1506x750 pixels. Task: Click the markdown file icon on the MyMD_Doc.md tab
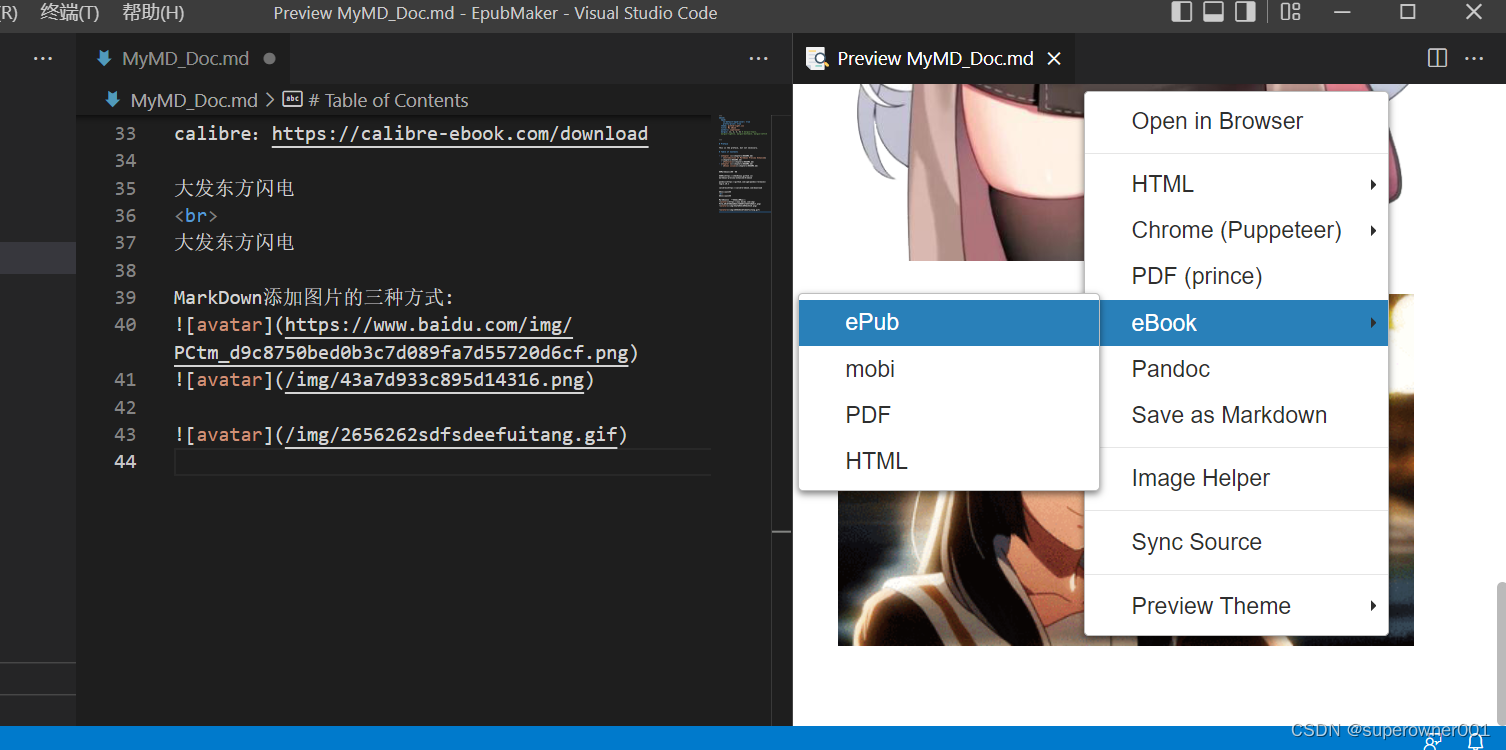click(104, 58)
